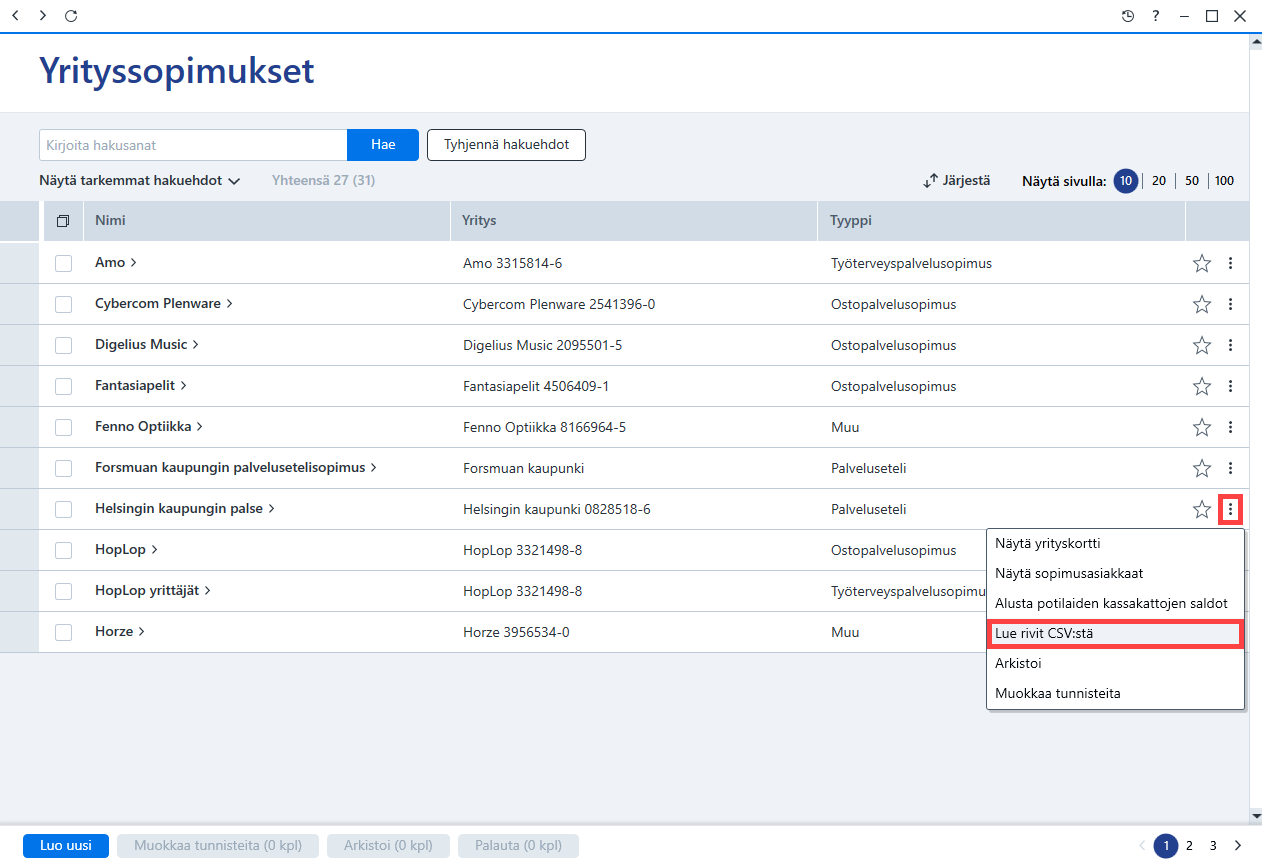Mark Amo contract as favorite star

[1202, 263]
